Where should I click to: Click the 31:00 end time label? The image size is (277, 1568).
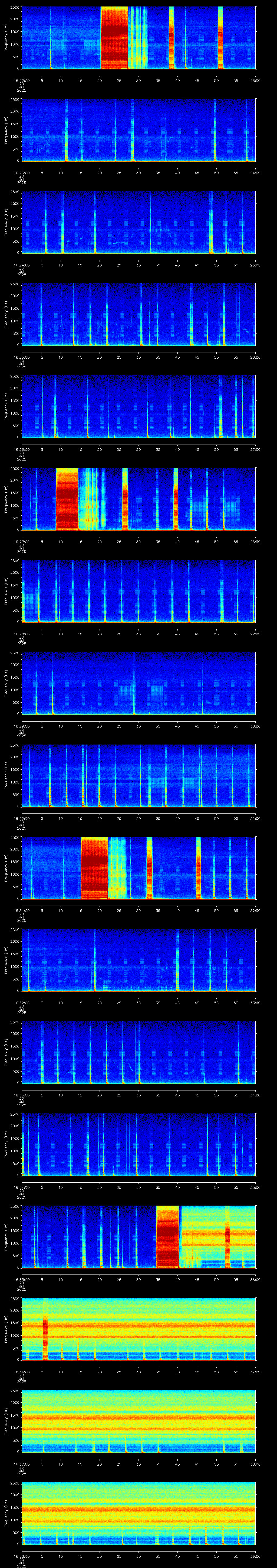(255, 818)
